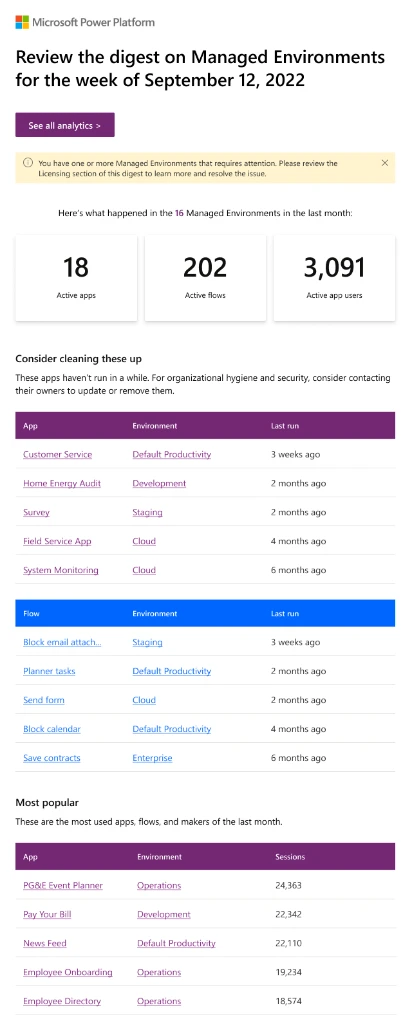This screenshot has height=1024, width=412.
Task: Open the System Monitoring app link
Action: click(x=61, y=570)
